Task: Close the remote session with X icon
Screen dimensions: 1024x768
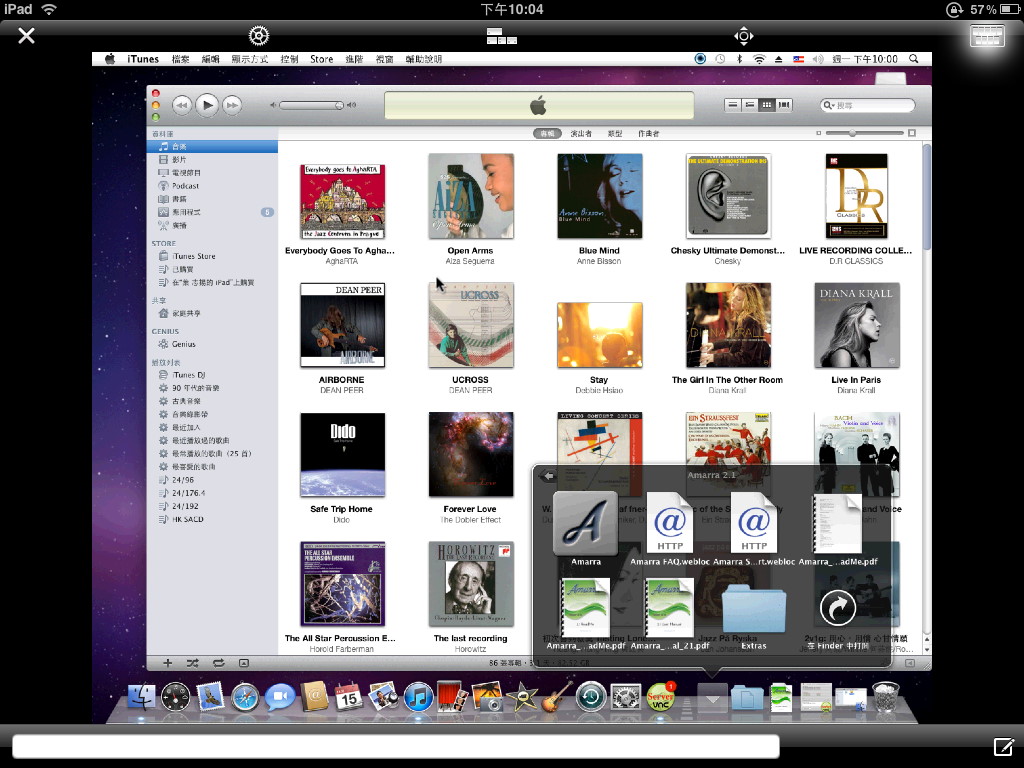Action: (26, 35)
